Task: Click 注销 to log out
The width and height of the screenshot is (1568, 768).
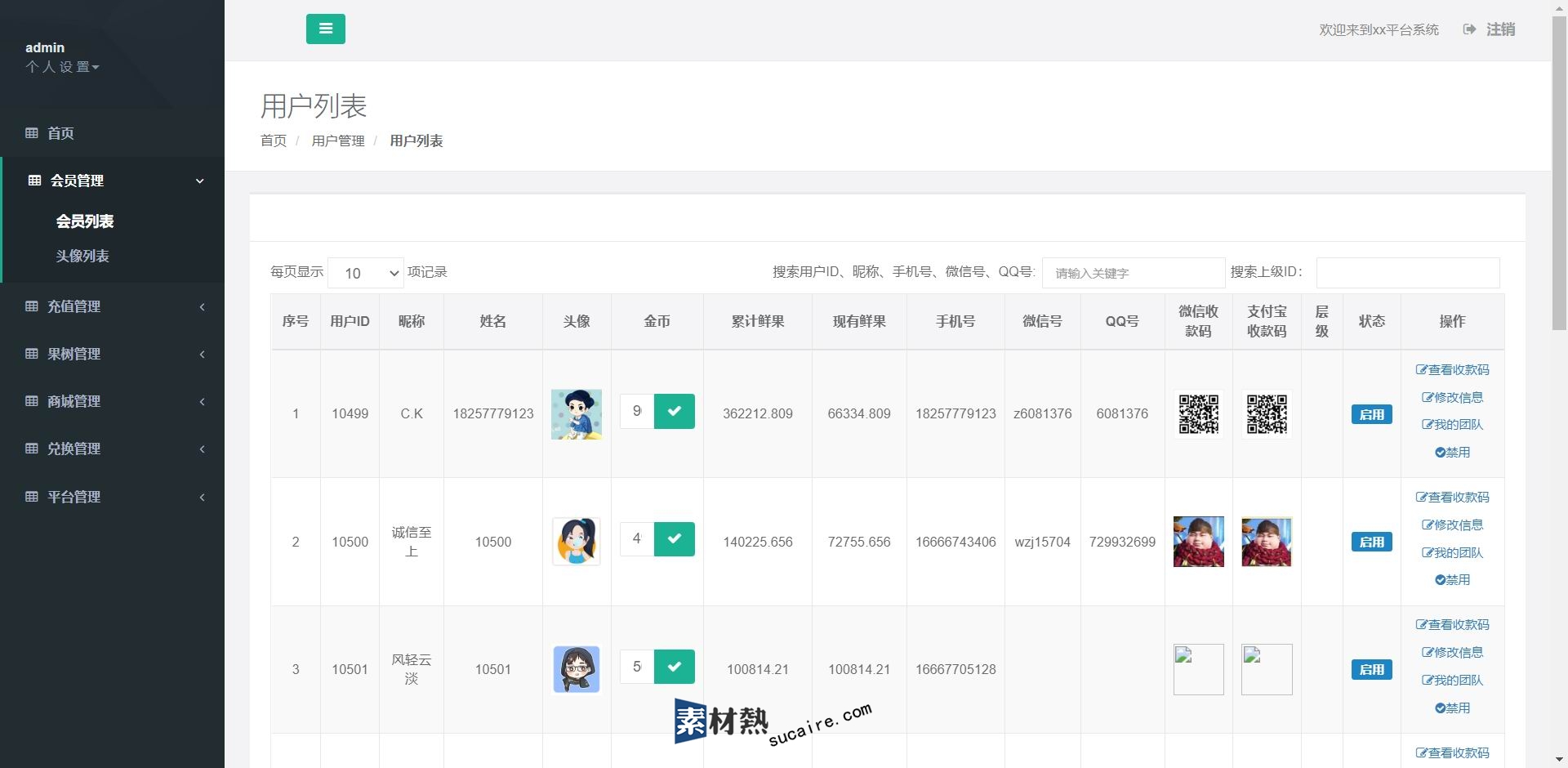Action: [1500, 29]
